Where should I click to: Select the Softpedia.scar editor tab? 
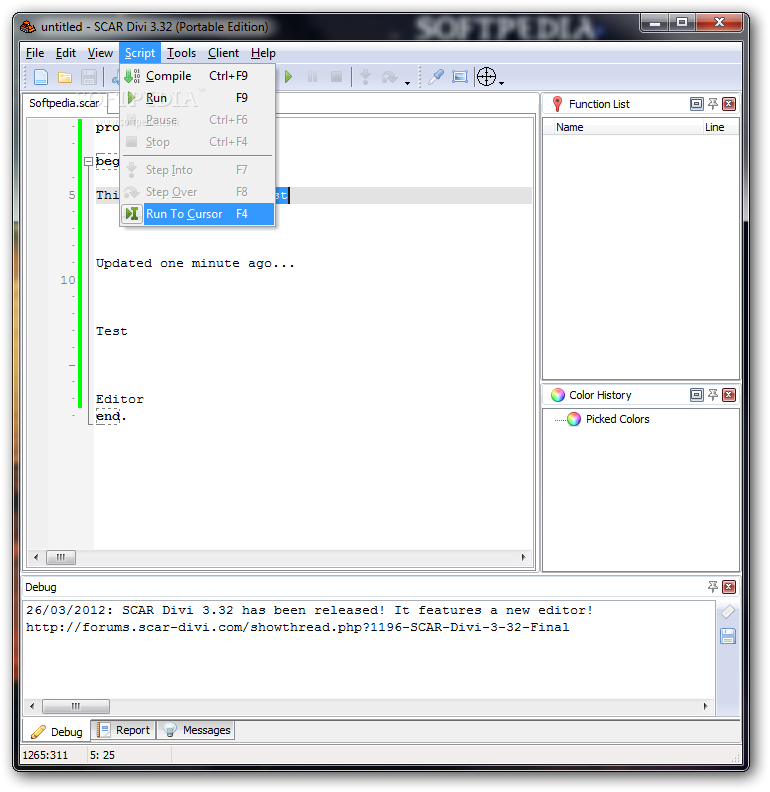(x=64, y=103)
